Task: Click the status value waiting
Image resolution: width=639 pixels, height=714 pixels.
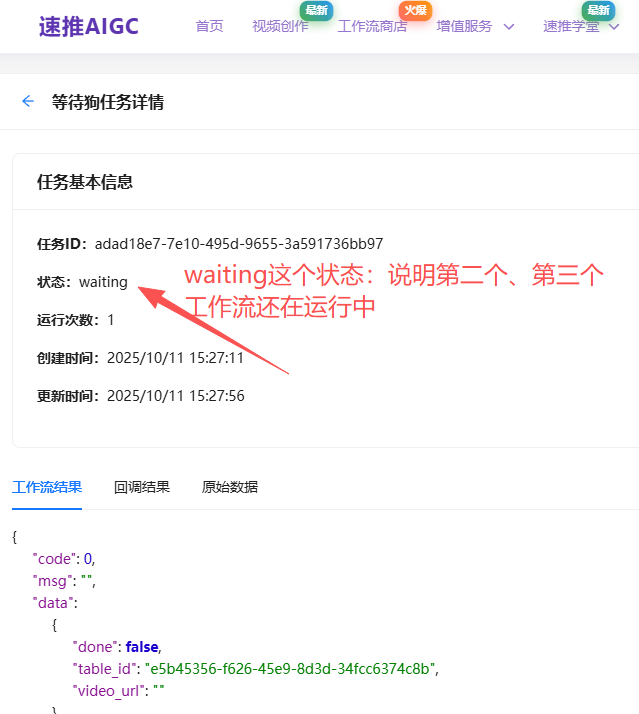Action: click(103, 282)
